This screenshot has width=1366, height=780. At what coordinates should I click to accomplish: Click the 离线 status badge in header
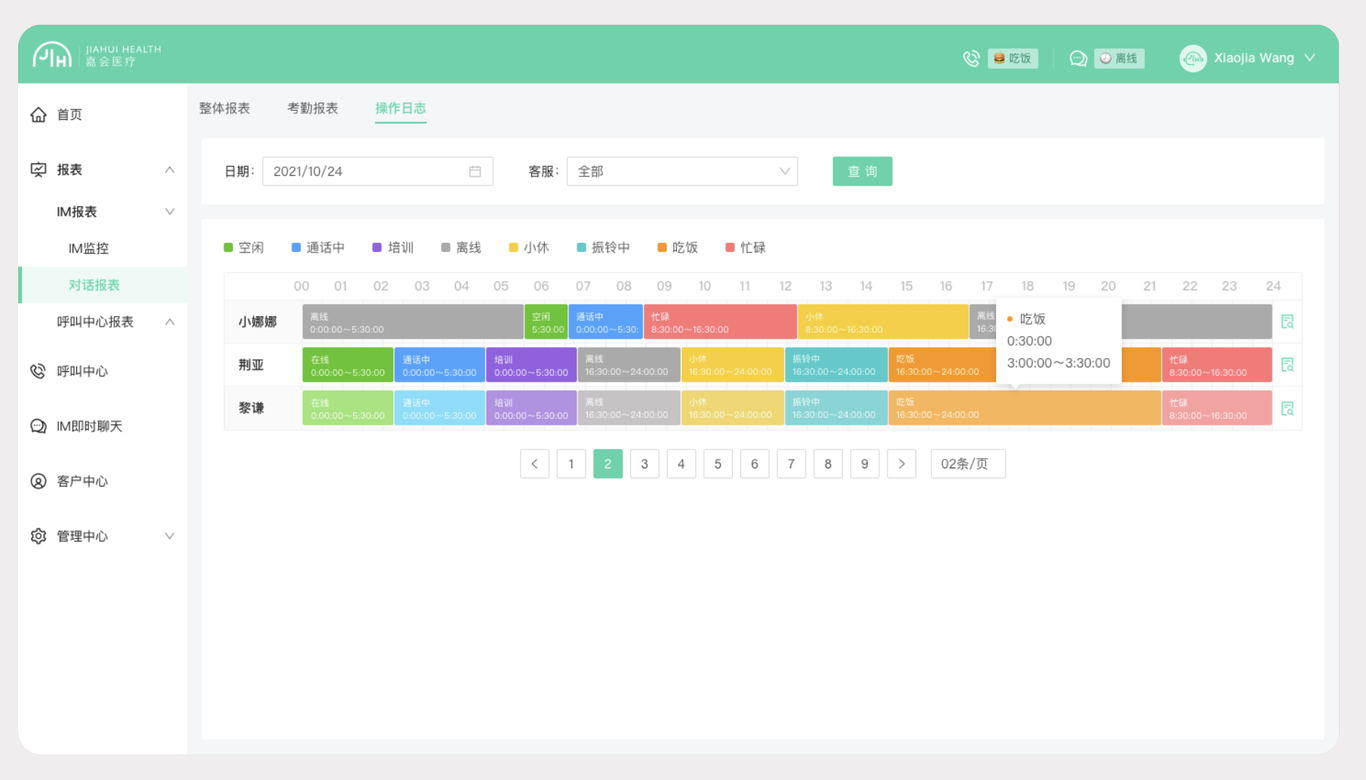coord(1119,59)
